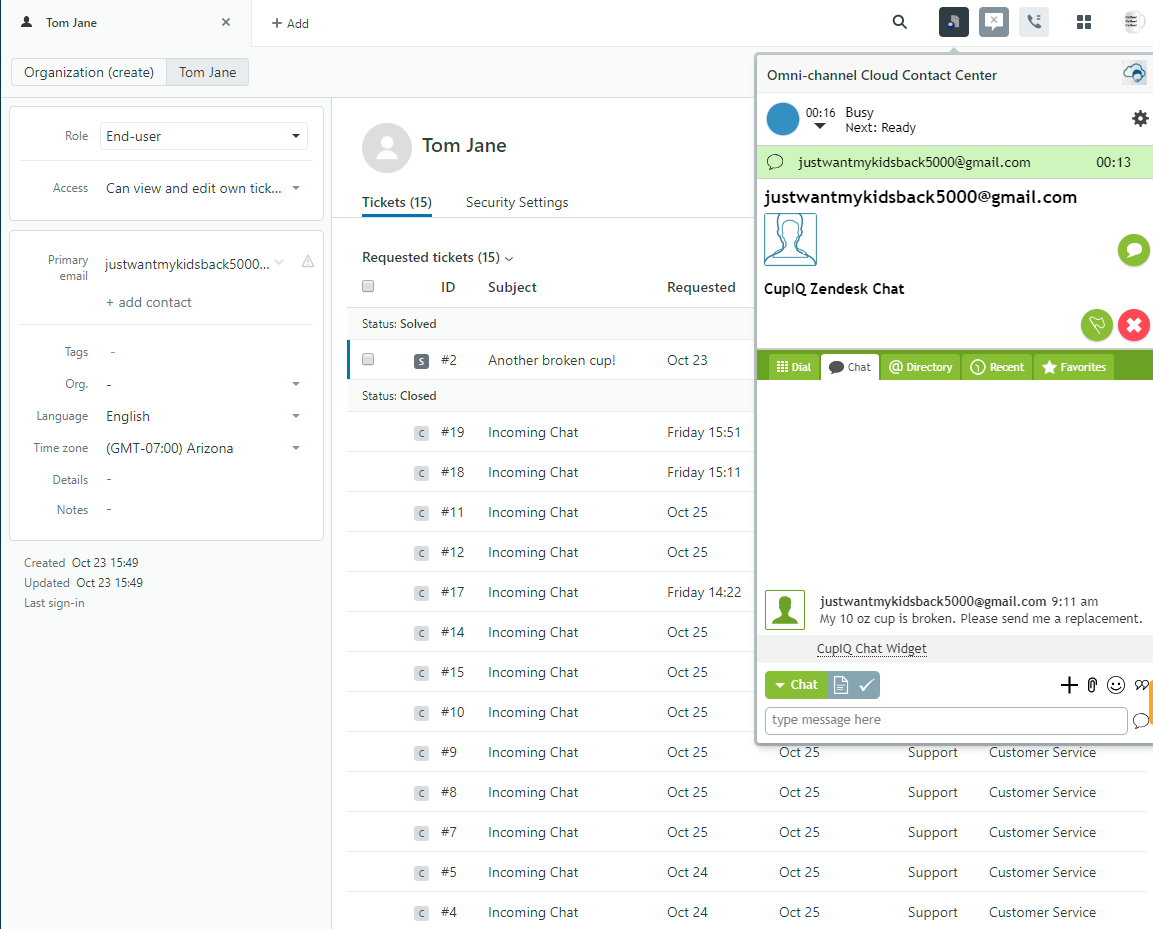Expand the agent status dropdown arrow
This screenshot has width=1153, height=929.
click(820, 127)
